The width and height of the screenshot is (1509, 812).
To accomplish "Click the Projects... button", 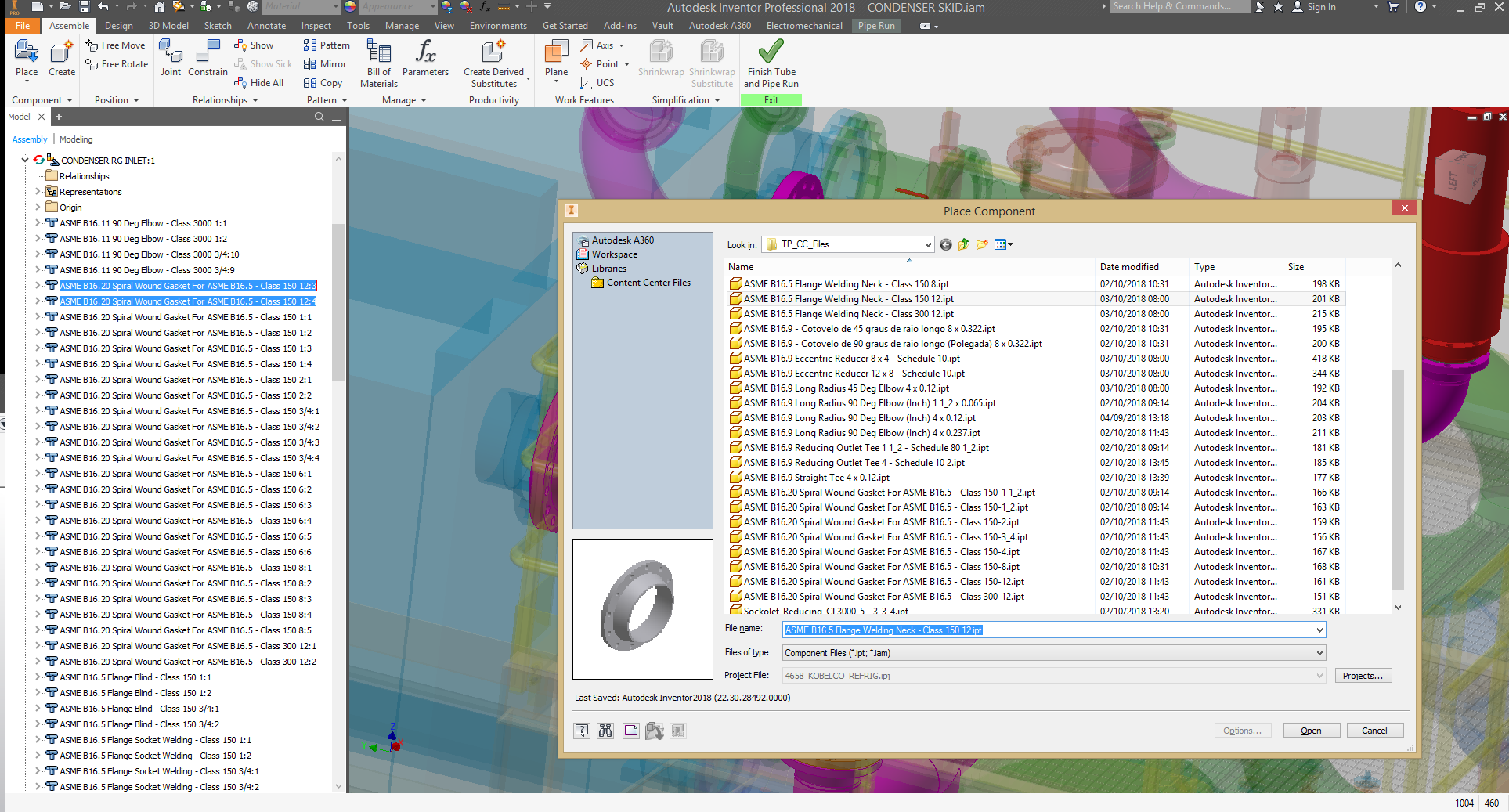I will tap(1363, 675).
